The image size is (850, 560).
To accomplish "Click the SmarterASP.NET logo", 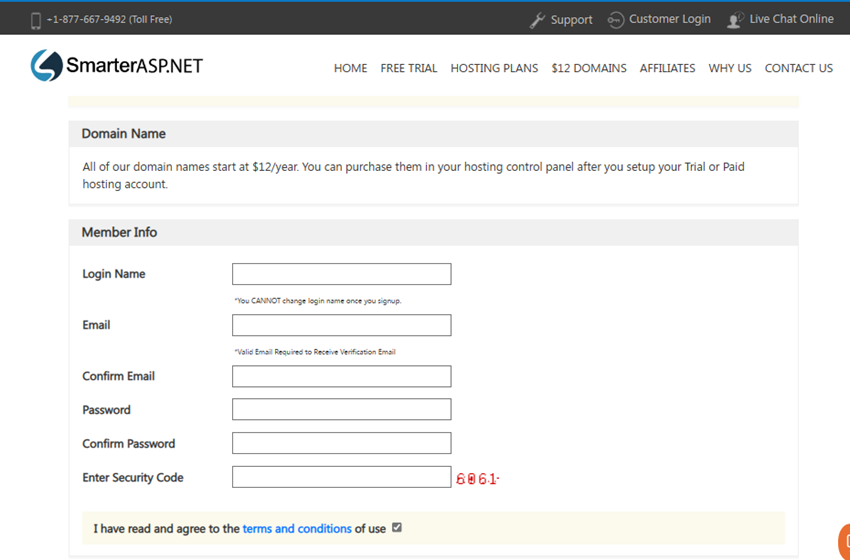I will pos(117,66).
